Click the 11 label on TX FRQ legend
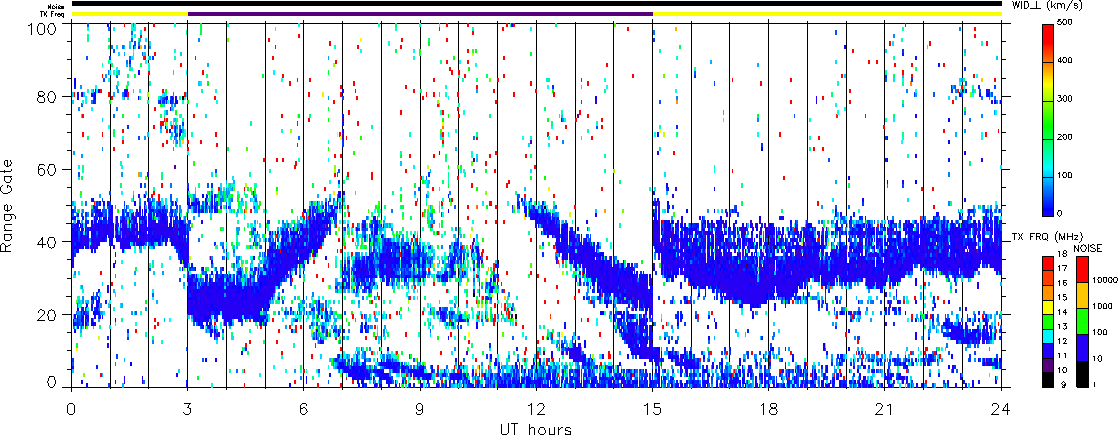Viewport: 1118px width, 435px height. [x=1062, y=355]
